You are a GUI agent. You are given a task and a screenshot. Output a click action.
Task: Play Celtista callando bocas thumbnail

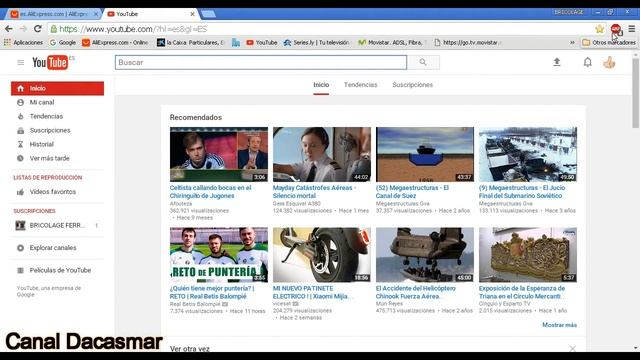point(219,154)
